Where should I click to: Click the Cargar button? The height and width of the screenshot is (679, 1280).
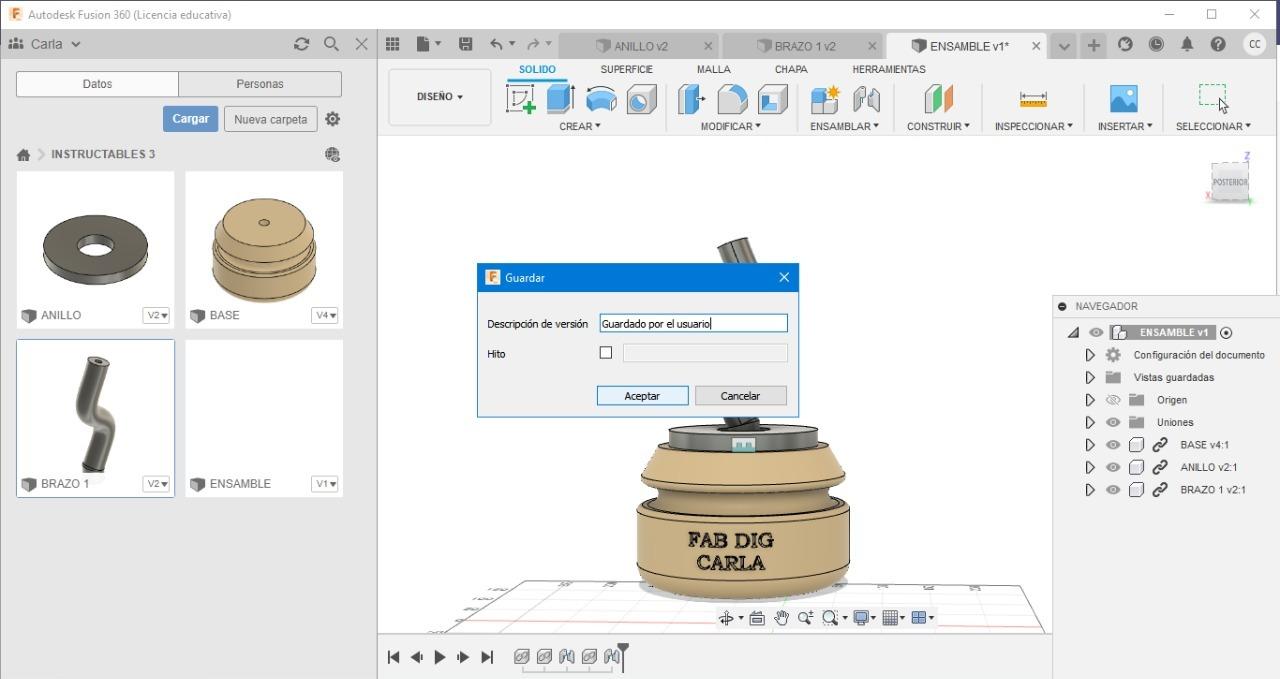[x=190, y=119]
